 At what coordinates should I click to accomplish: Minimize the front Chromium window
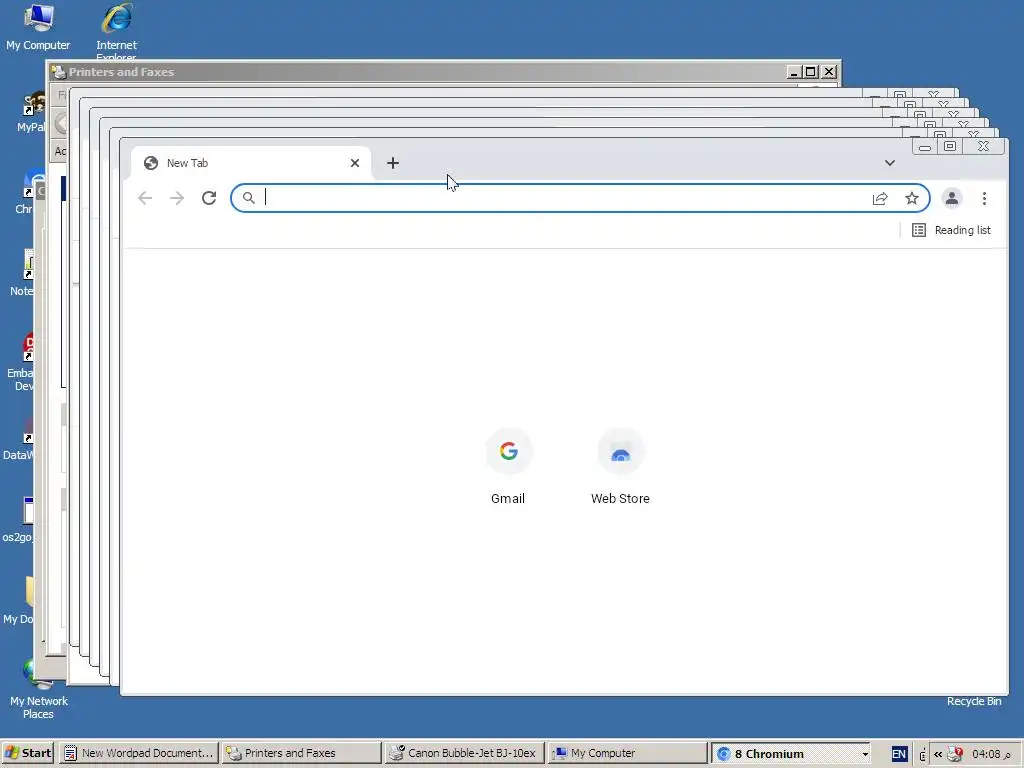(925, 146)
